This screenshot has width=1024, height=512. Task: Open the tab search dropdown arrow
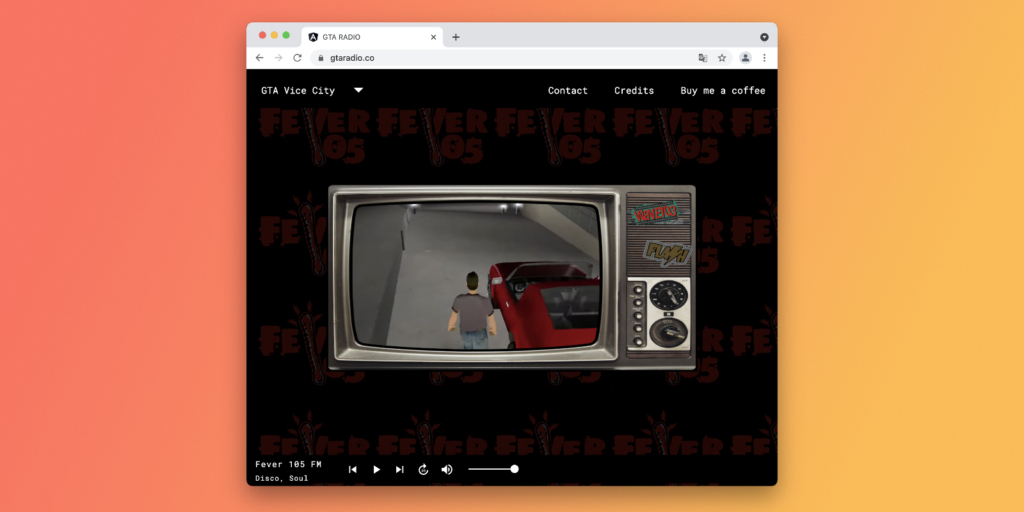tap(764, 37)
